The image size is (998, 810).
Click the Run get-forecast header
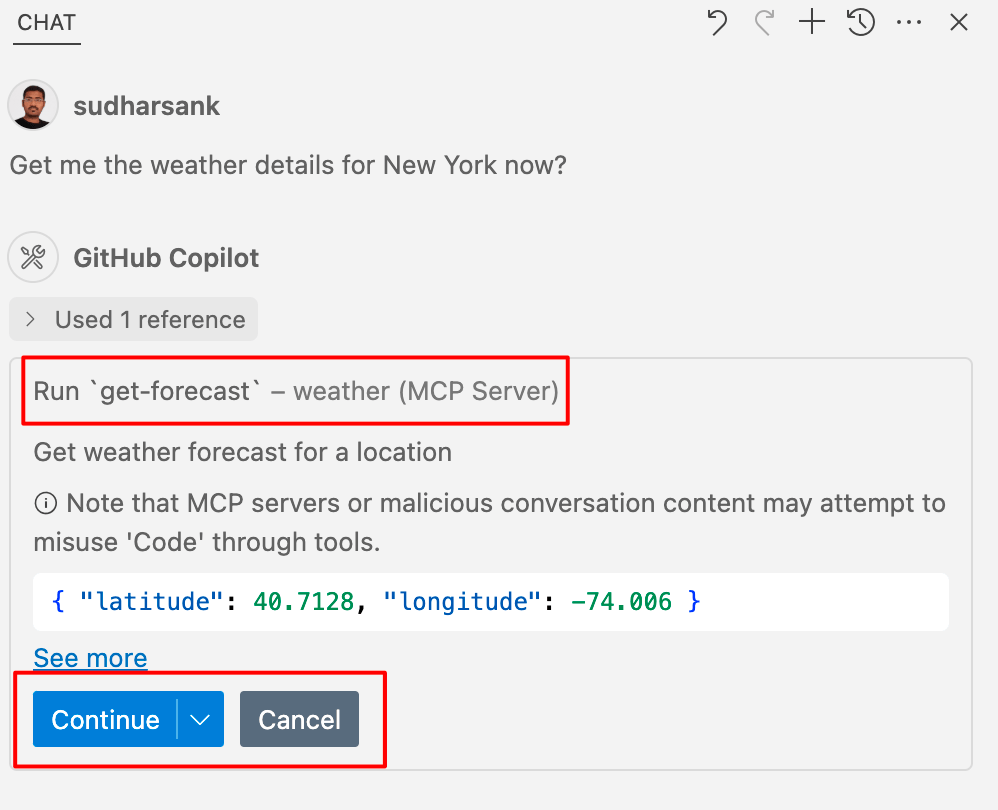[x=296, y=391]
